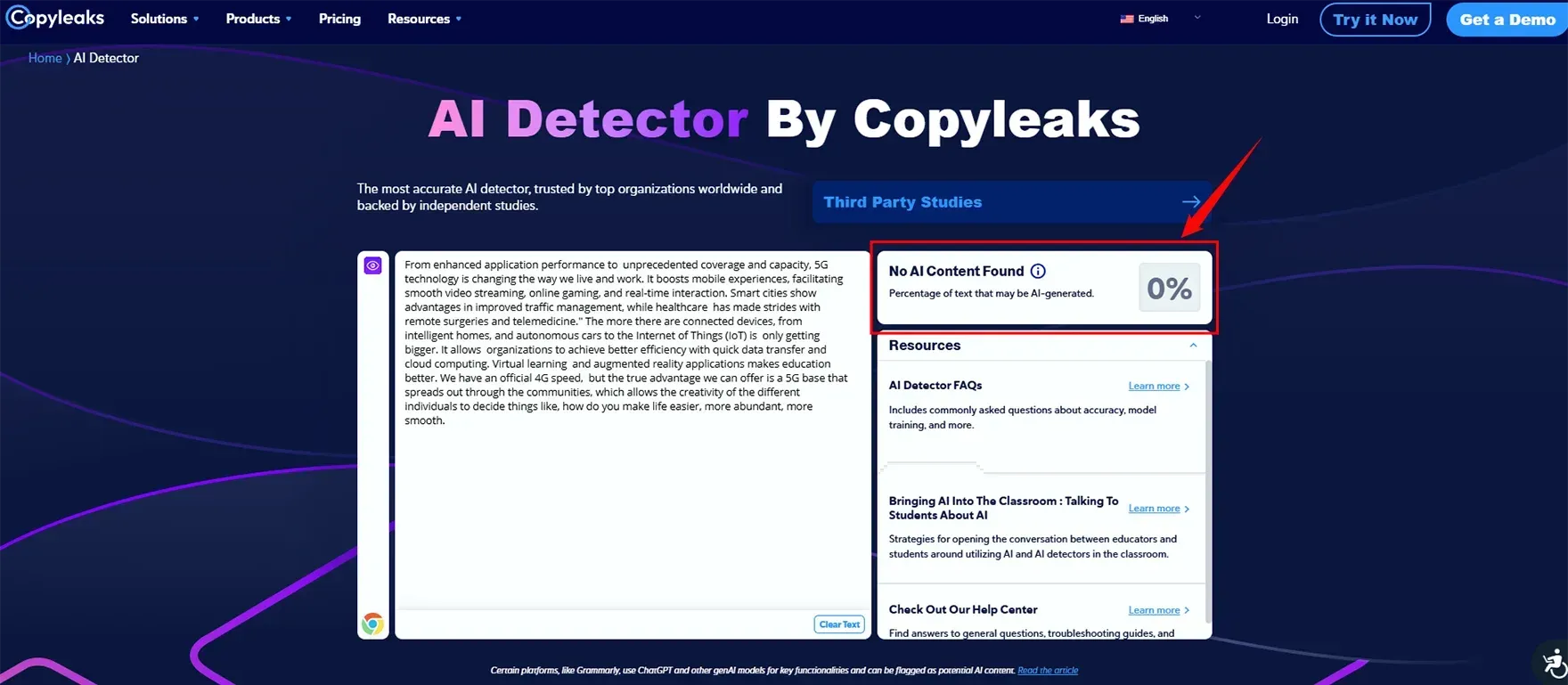Image resolution: width=1568 pixels, height=685 pixels.
Task: Open the Third Party Studies banner
Action: pyautogui.click(x=1011, y=202)
